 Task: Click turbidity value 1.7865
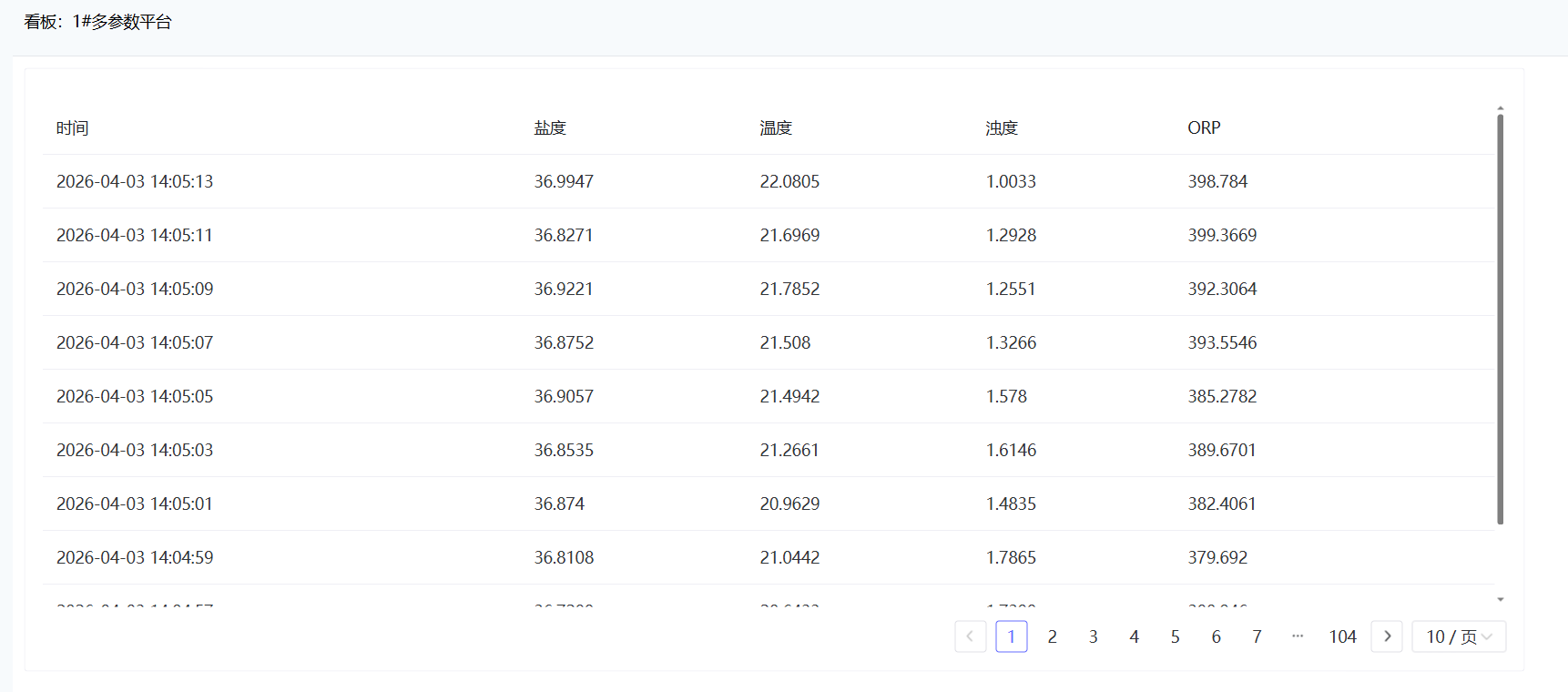pos(1011,557)
